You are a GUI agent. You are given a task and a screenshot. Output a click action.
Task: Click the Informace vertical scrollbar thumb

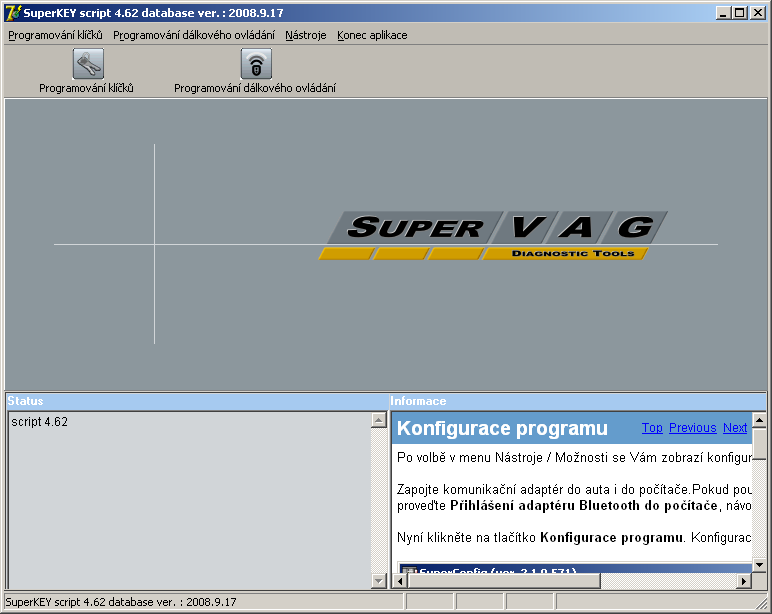[x=759, y=443]
